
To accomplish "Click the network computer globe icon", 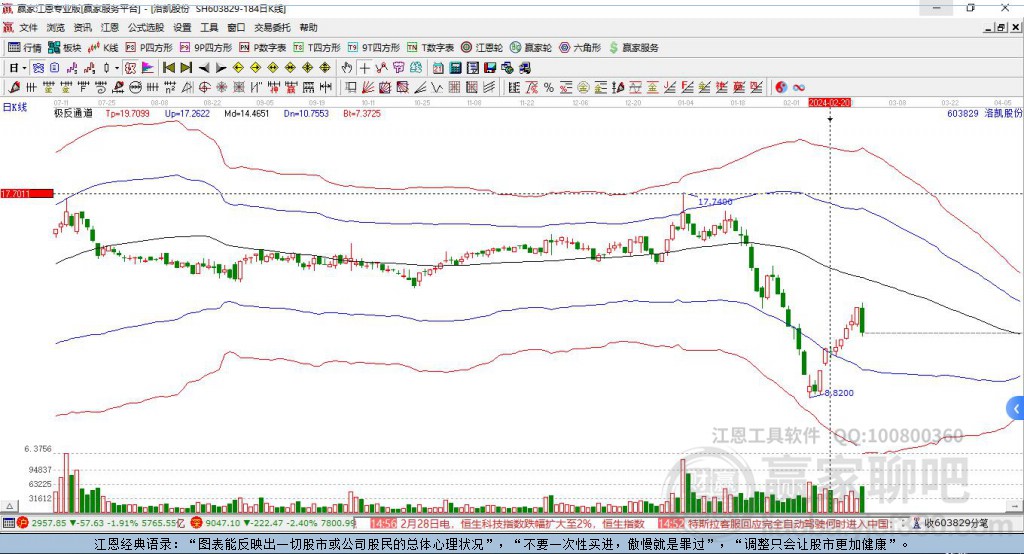I will (x=507, y=68).
